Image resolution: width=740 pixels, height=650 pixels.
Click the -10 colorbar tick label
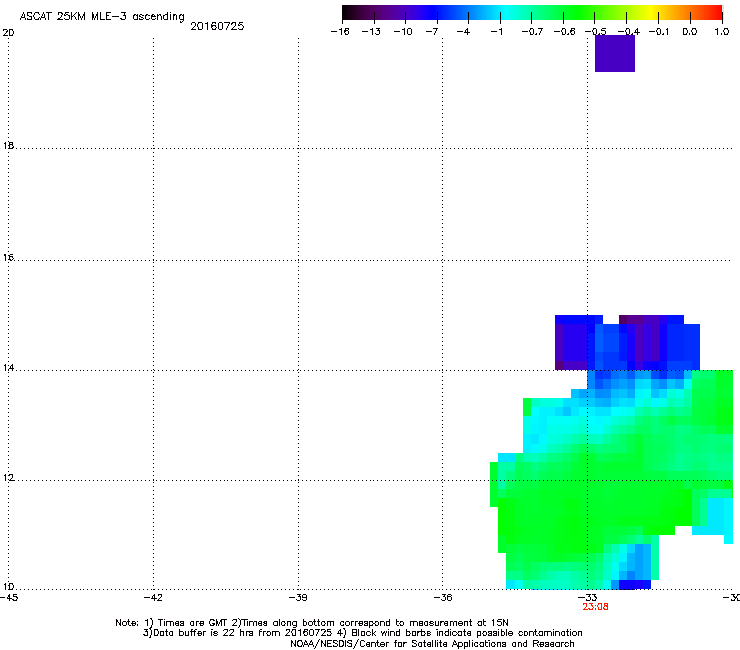[x=403, y=32]
